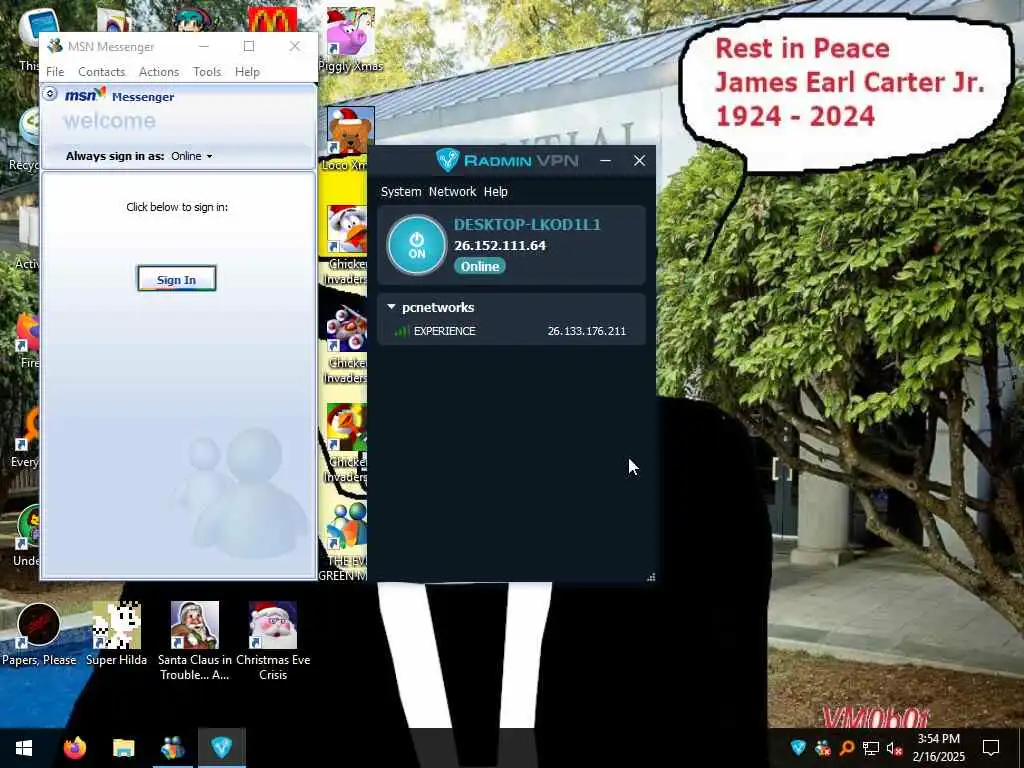Click the orange magnifier tray icon
The height and width of the screenshot is (768, 1024).
tap(846, 748)
